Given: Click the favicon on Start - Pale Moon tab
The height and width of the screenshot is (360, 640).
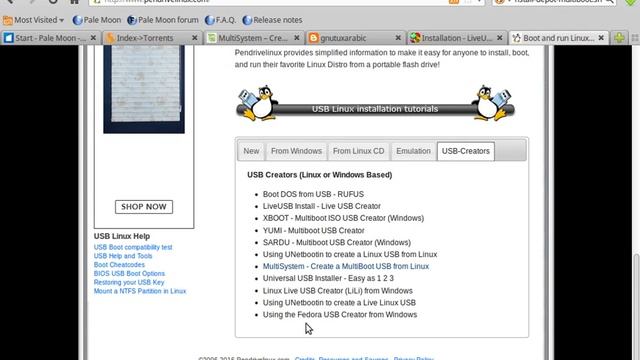Looking at the screenshot, I should click(9, 38).
